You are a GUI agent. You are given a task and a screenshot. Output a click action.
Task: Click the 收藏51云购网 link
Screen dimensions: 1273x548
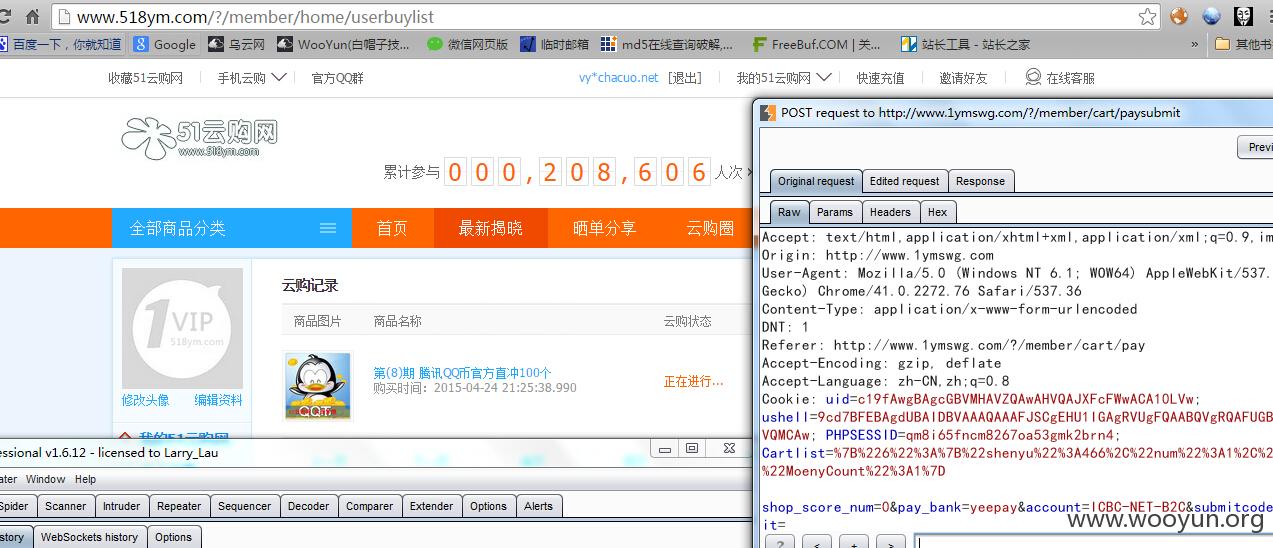pos(146,77)
